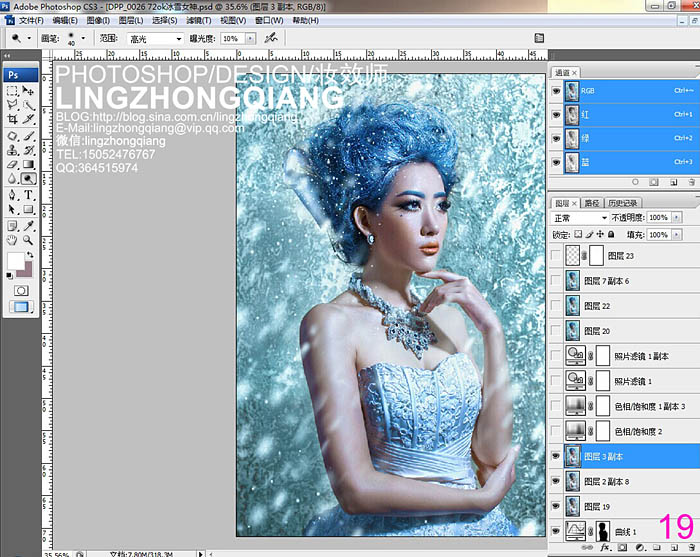Toggle visibility of the 蓝 channel

coord(556,162)
